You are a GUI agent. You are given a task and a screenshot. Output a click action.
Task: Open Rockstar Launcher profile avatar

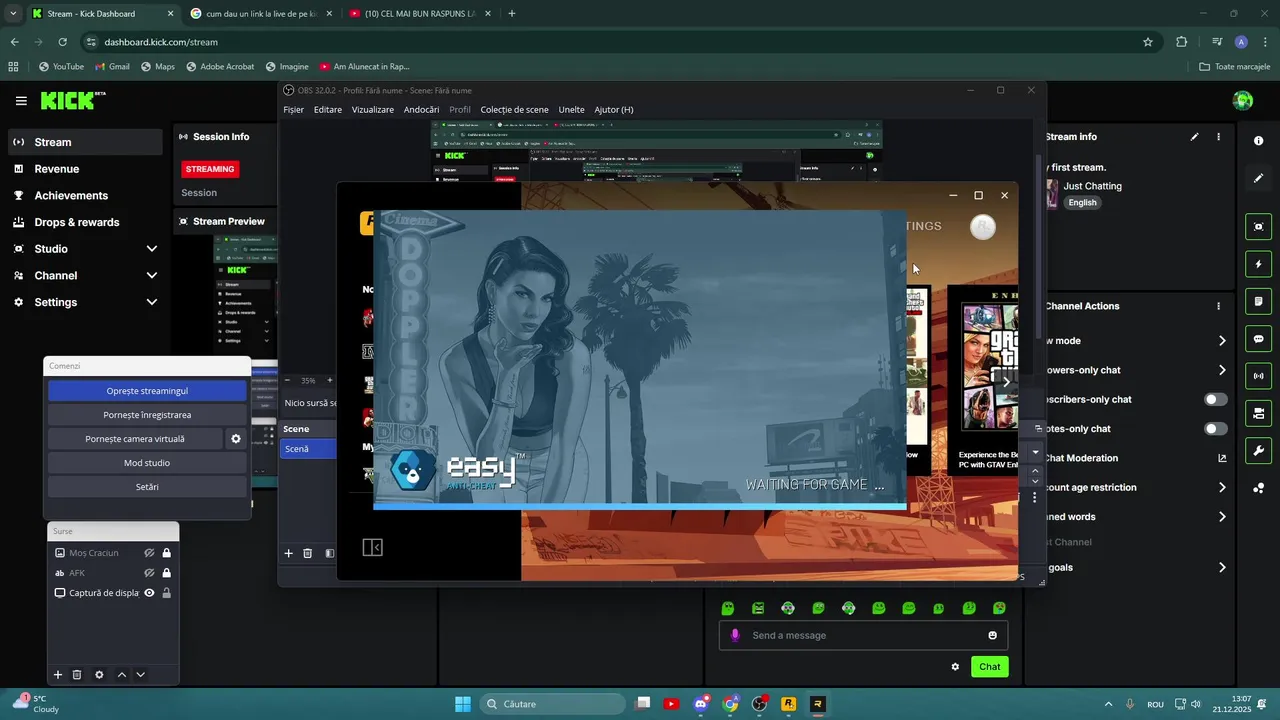point(983,227)
